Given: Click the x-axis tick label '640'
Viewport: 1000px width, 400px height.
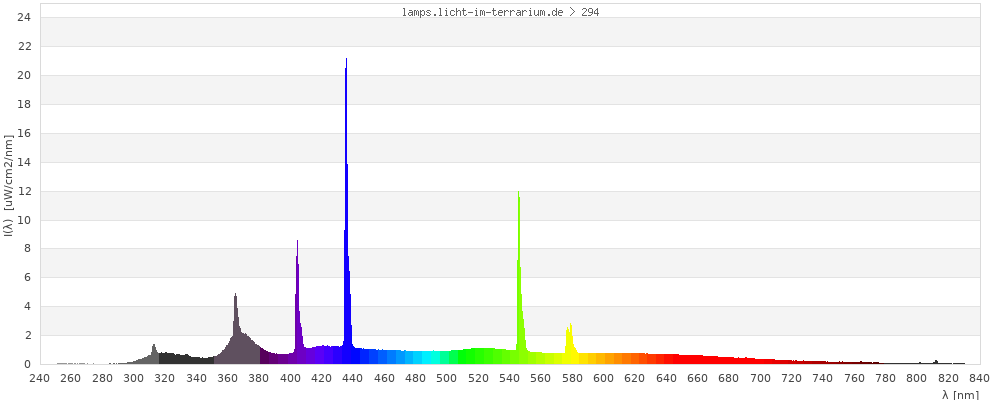Looking at the screenshot, I should [x=666, y=378].
